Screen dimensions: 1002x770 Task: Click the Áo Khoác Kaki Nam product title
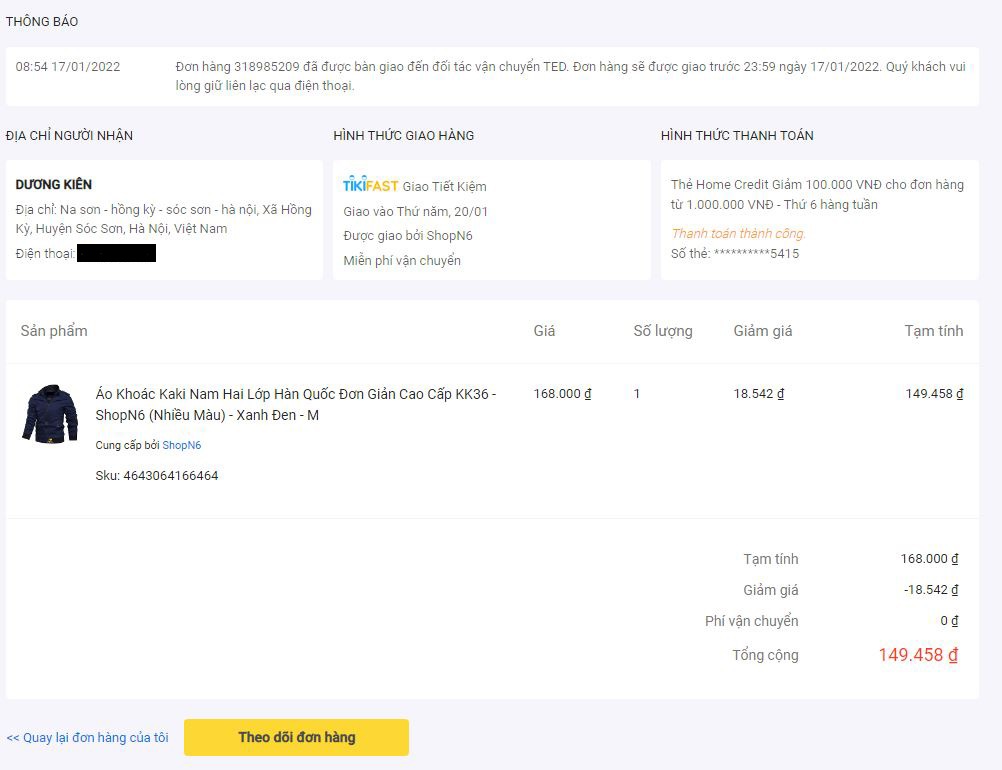point(295,404)
